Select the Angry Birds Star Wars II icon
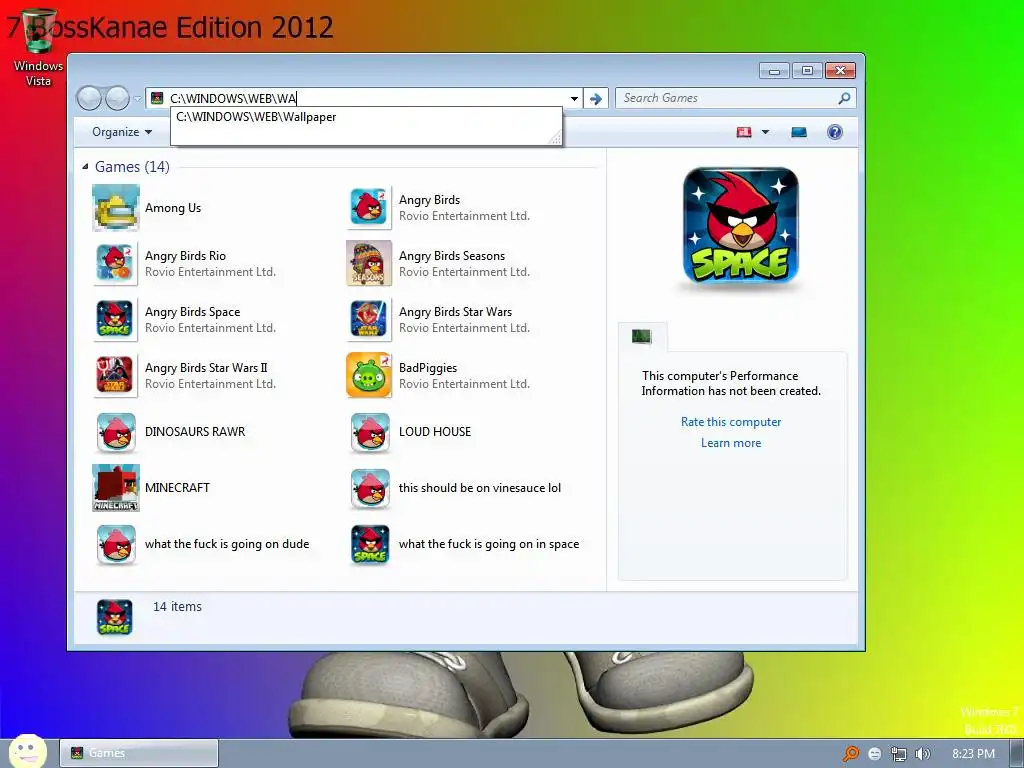This screenshot has width=1024, height=768. tap(116, 376)
